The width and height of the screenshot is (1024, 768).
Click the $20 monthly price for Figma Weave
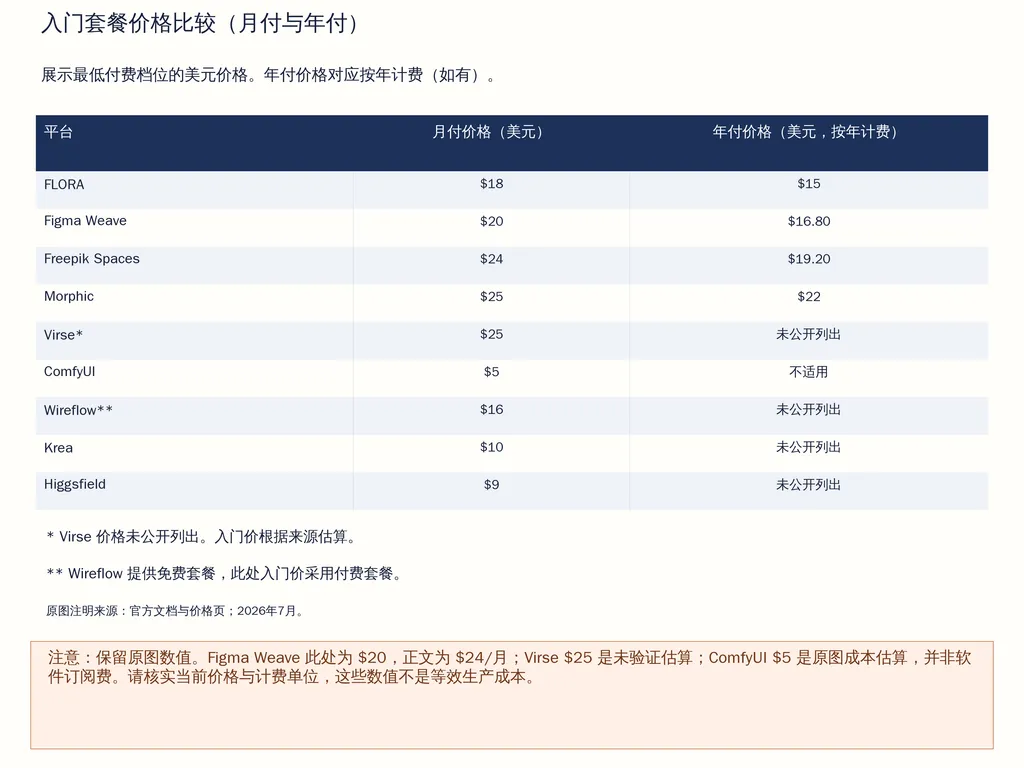491,221
